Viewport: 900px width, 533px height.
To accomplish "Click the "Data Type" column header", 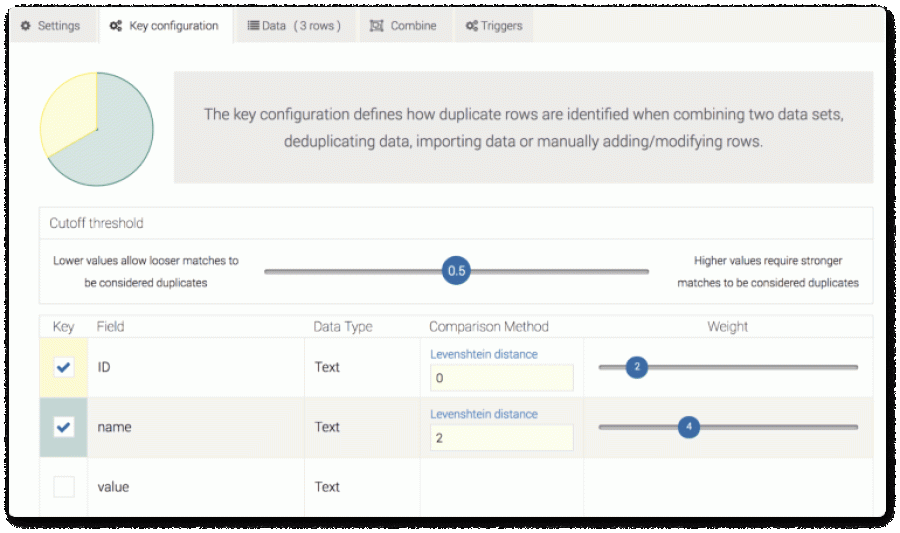I will tap(343, 326).
